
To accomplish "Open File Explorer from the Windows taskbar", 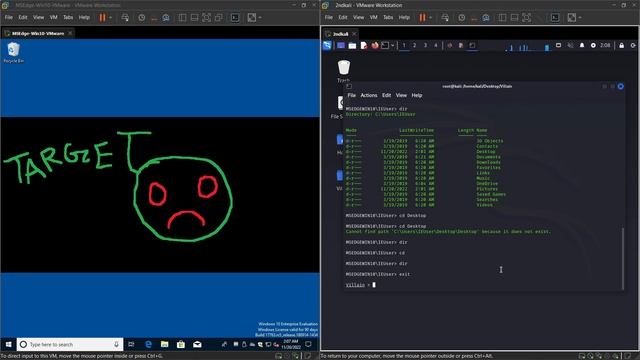I will coord(164,344).
